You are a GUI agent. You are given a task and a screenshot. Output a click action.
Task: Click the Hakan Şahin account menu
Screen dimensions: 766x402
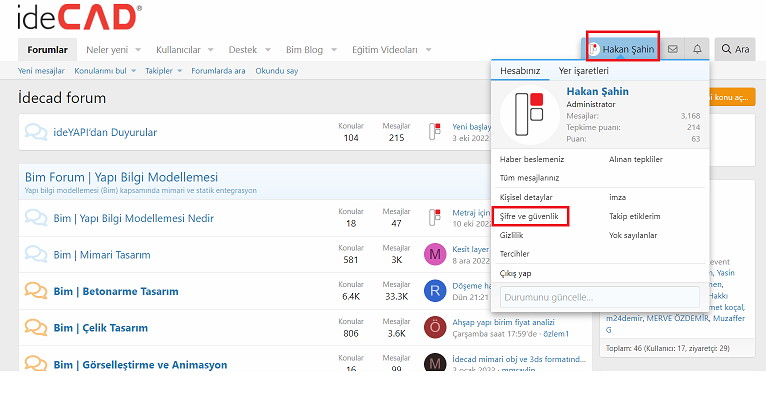pyautogui.click(x=622, y=49)
